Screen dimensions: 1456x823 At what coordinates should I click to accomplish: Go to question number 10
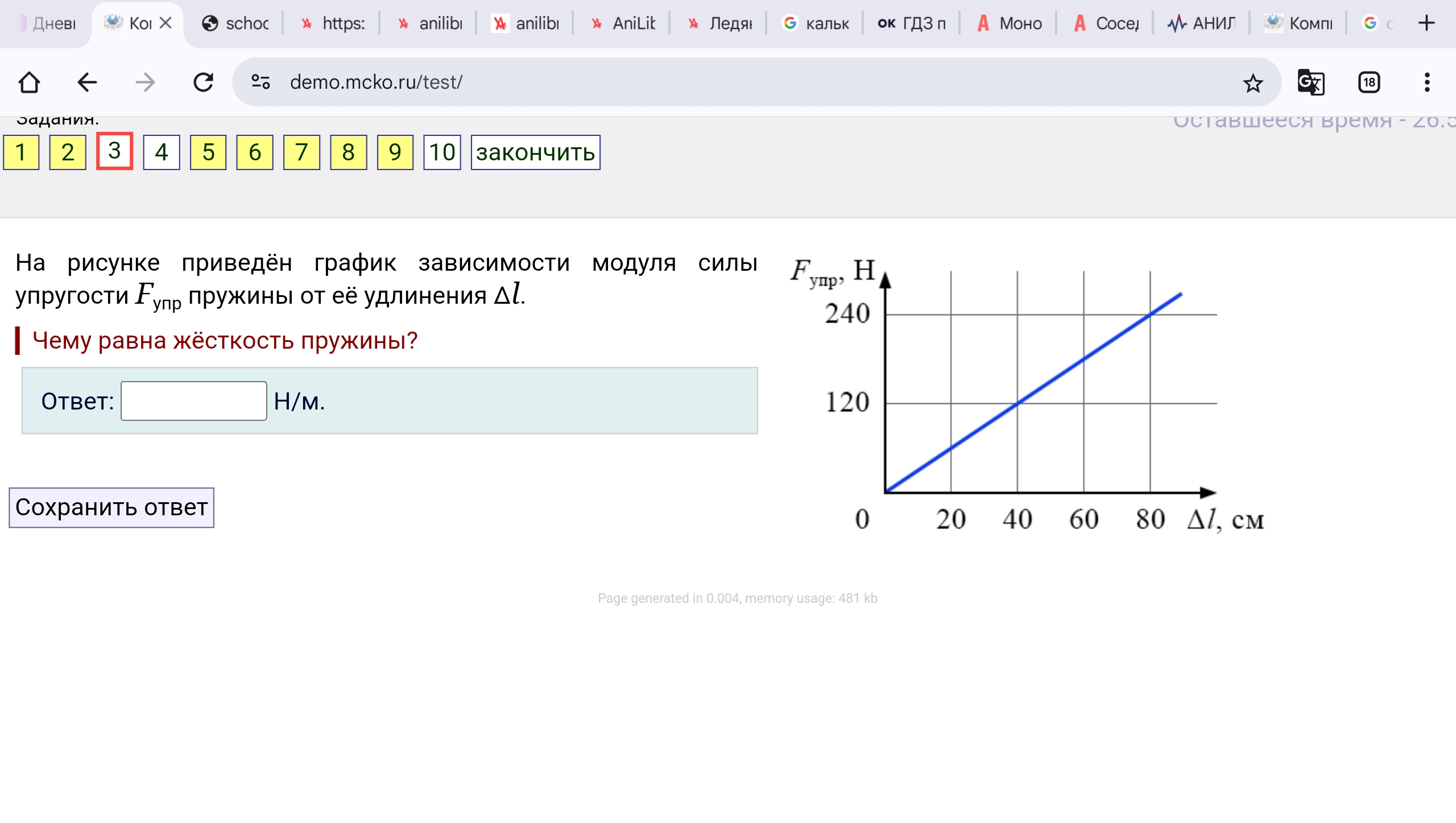click(x=442, y=152)
